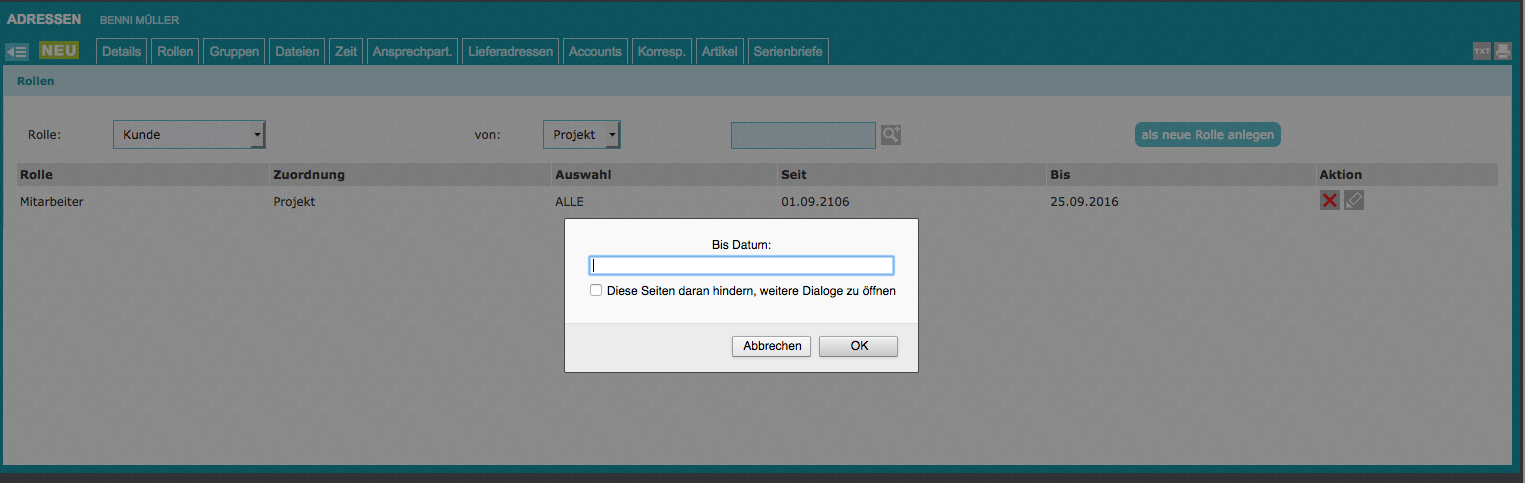
Task: Go to the Lieferadressen tab
Action: click(x=510, y=52)
